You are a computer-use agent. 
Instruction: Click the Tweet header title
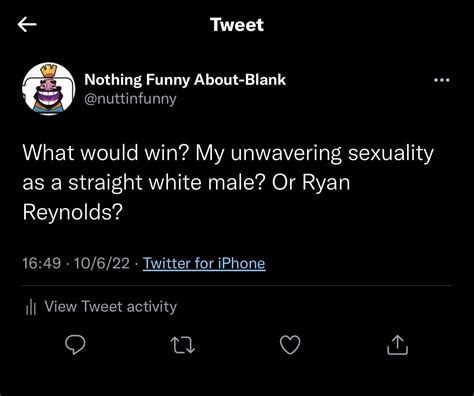click(x=237, y=25)
